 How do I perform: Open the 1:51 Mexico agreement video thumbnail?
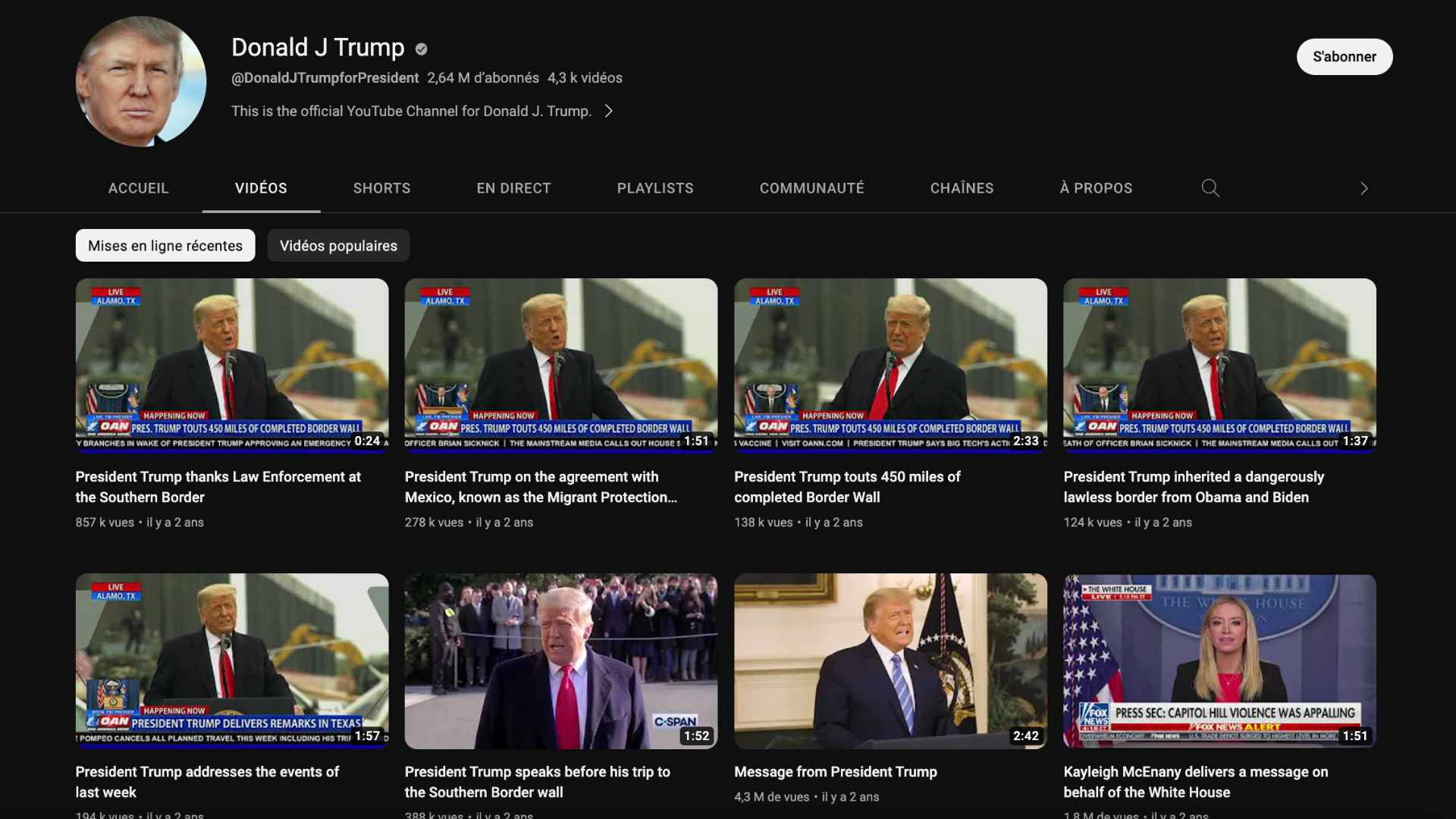coord(561,366)
